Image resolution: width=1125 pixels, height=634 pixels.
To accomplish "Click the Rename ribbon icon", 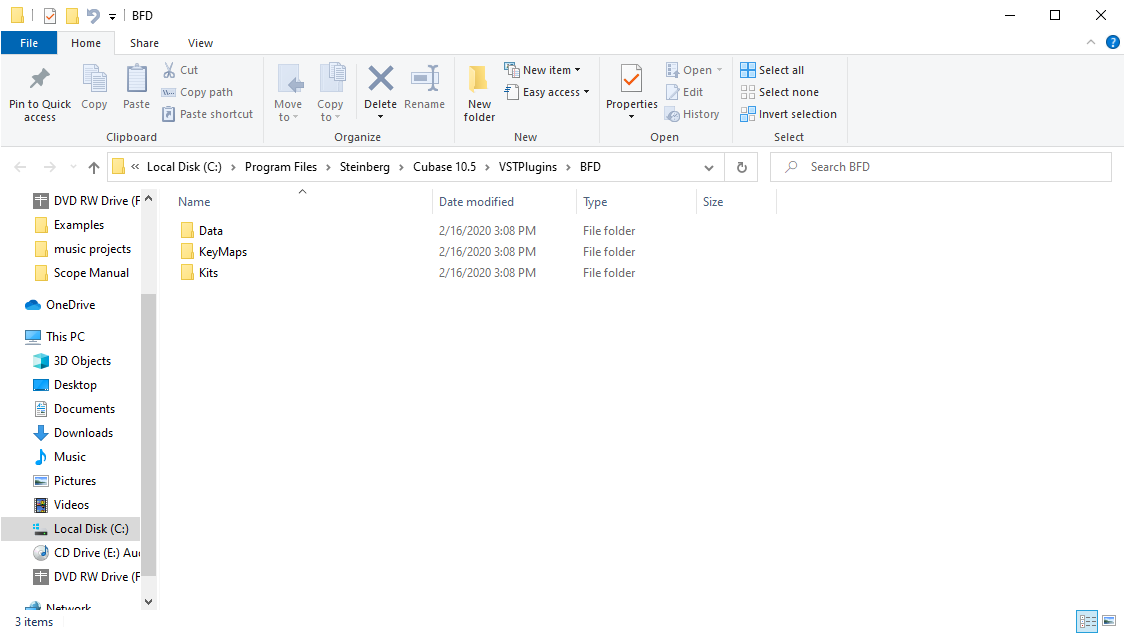I will pyautogui.click(x=425, y=79).
